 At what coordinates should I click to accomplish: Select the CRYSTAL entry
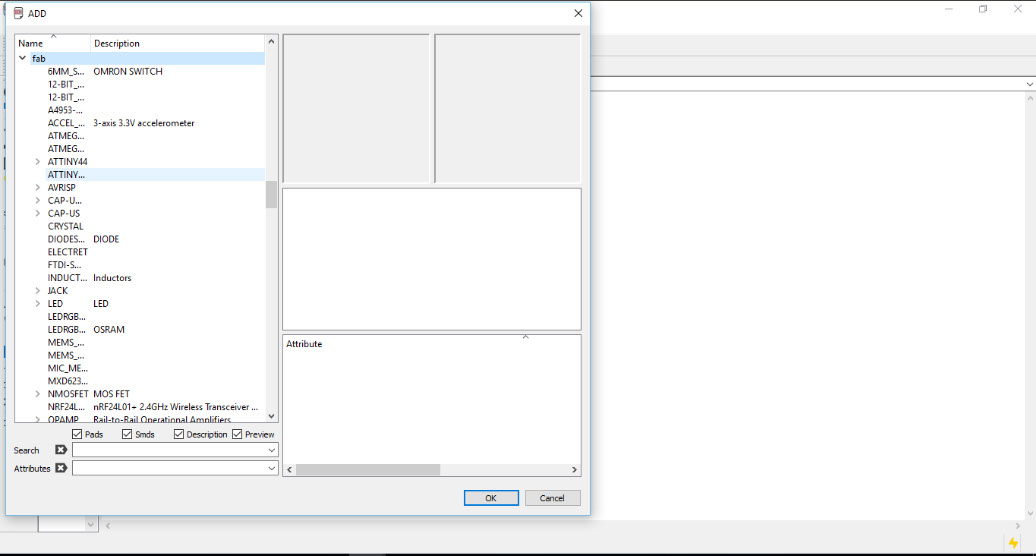(155, 226)
